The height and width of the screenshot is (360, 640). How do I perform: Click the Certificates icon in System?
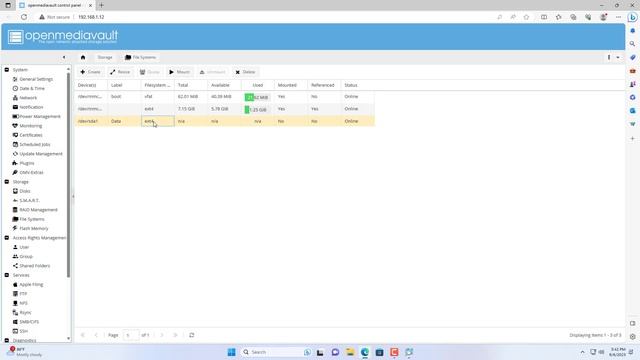[x=15, y=135]
